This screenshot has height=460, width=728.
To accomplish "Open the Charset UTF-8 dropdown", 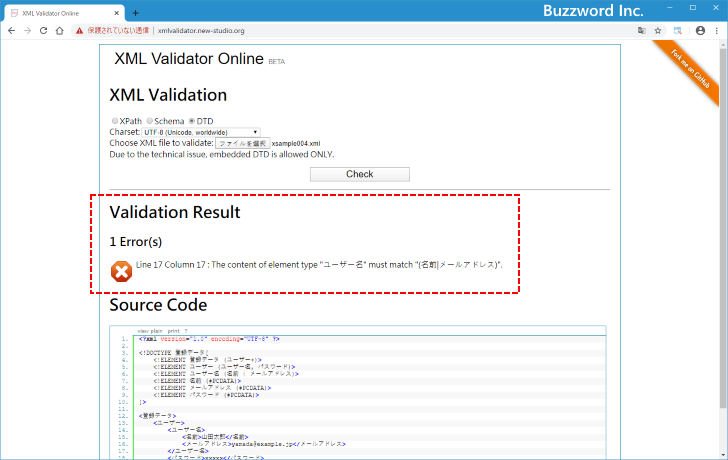I will 201,132.
